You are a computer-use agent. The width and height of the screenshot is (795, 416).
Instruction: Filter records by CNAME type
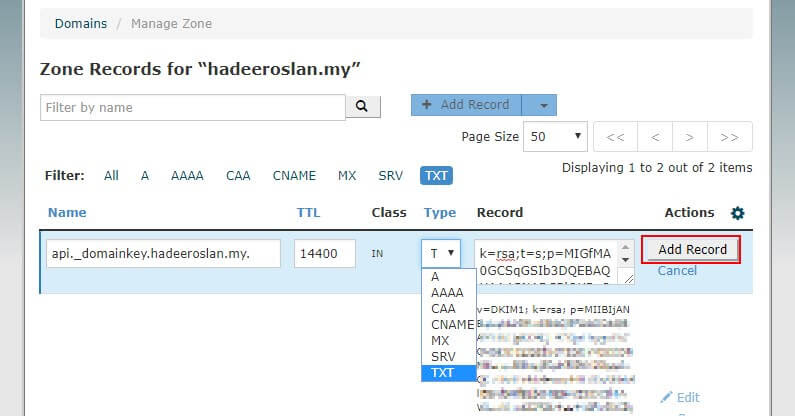coord(294,176)
